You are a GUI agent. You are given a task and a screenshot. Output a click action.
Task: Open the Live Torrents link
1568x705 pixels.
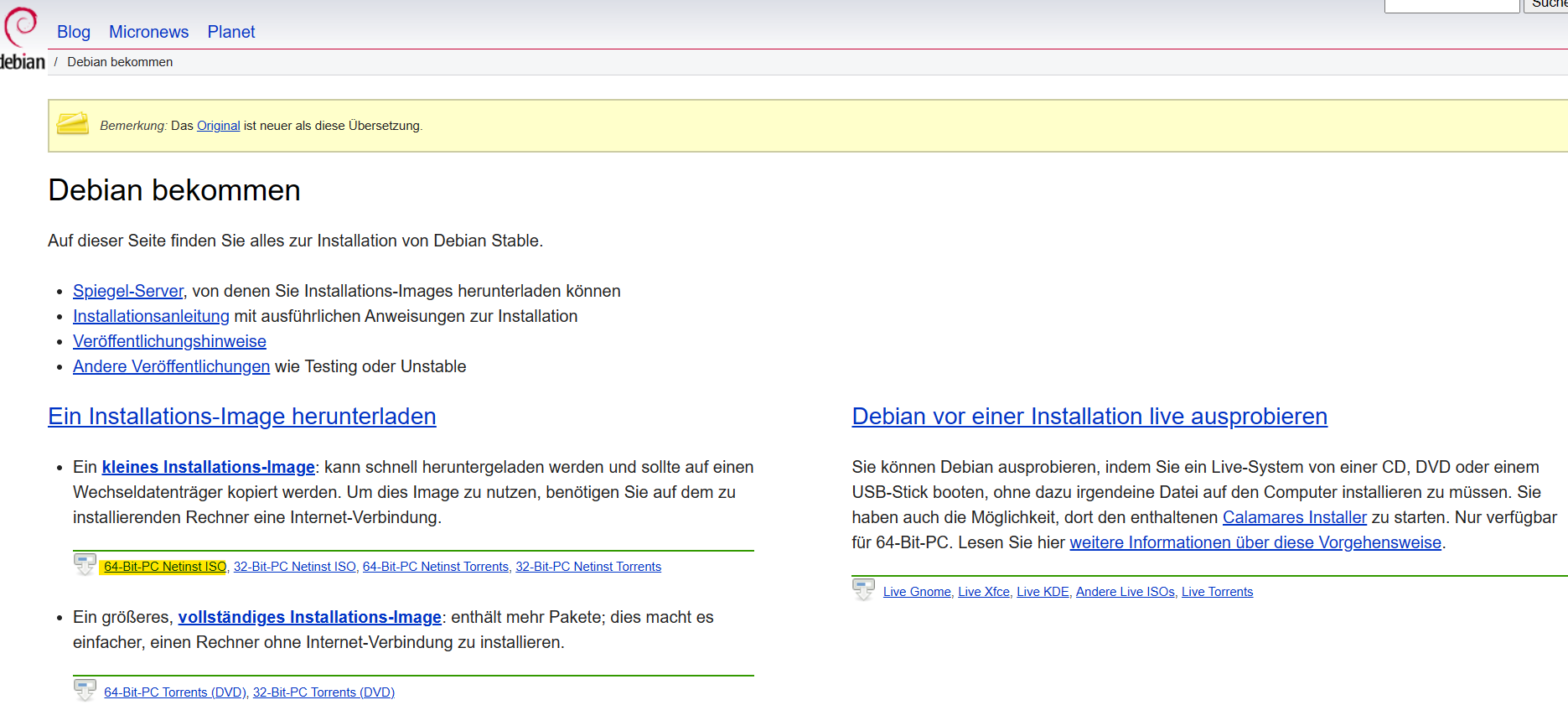pyautogui.click(x=1218, y=592)
